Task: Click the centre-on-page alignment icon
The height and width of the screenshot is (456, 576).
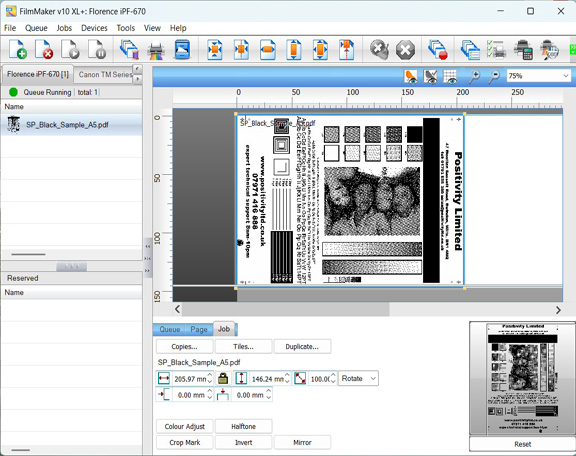Action: pos(215,49)
